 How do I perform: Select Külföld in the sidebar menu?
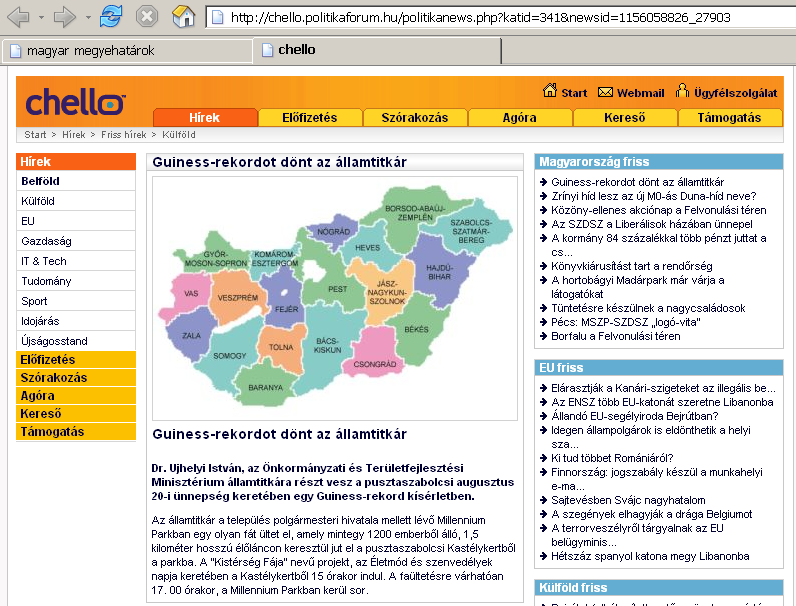(76, 201)
